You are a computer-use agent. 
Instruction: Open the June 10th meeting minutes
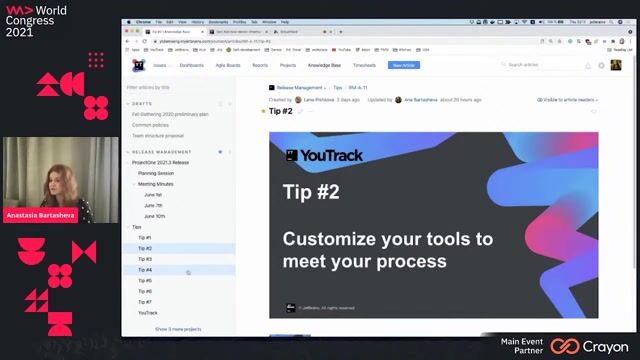[x=155, y=216]
